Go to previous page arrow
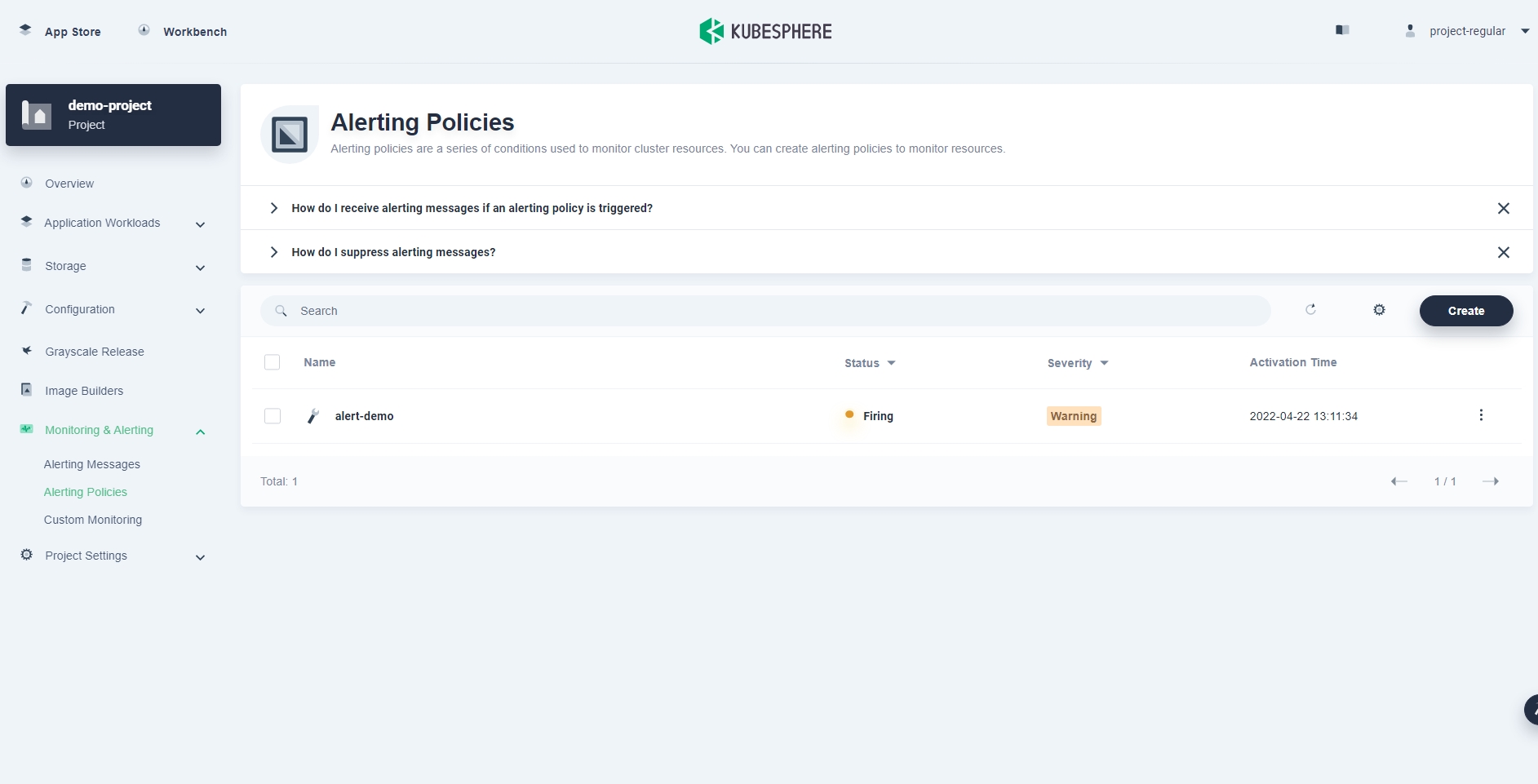1538x784 pixels. click(x=1398, y=481)
